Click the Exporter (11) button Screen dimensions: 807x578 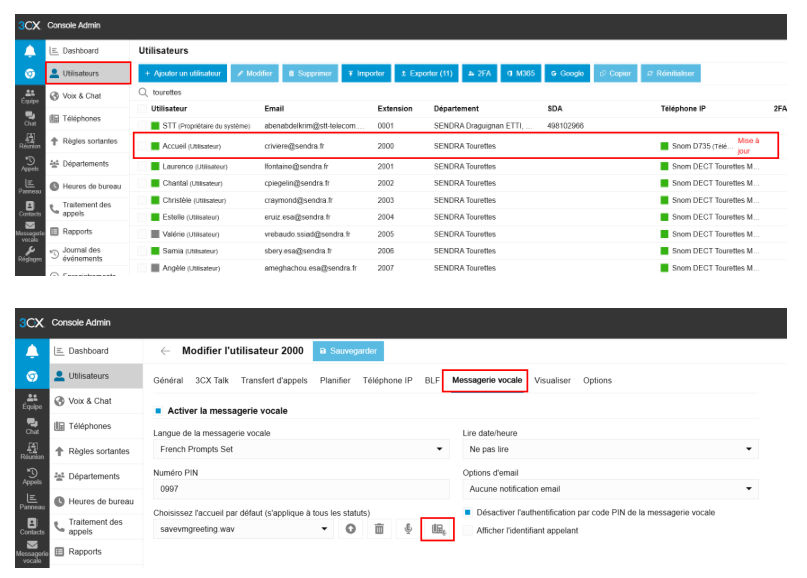(x=427, y=74)
